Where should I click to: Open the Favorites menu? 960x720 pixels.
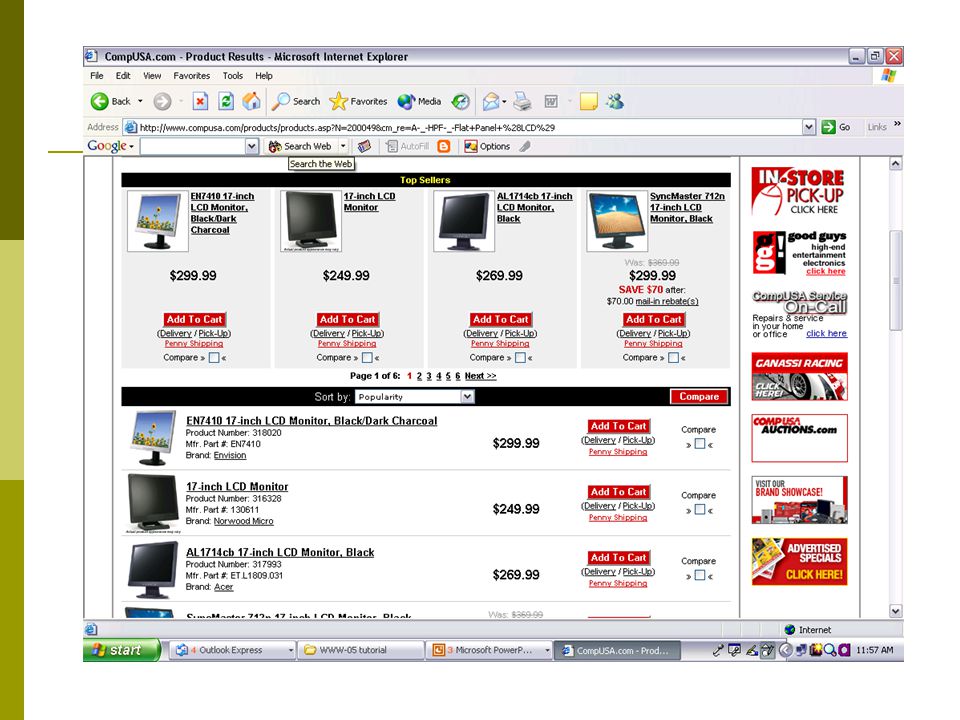pos(192,76)
